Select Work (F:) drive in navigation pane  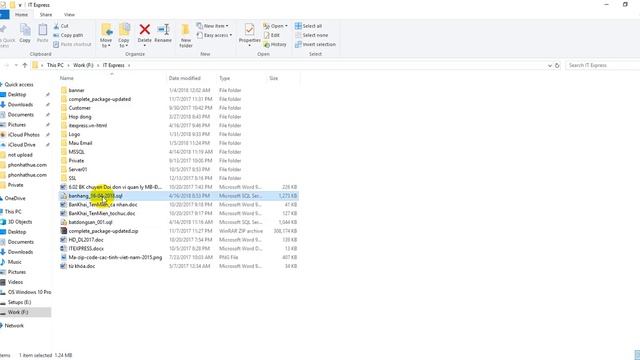tap(18, 312)
